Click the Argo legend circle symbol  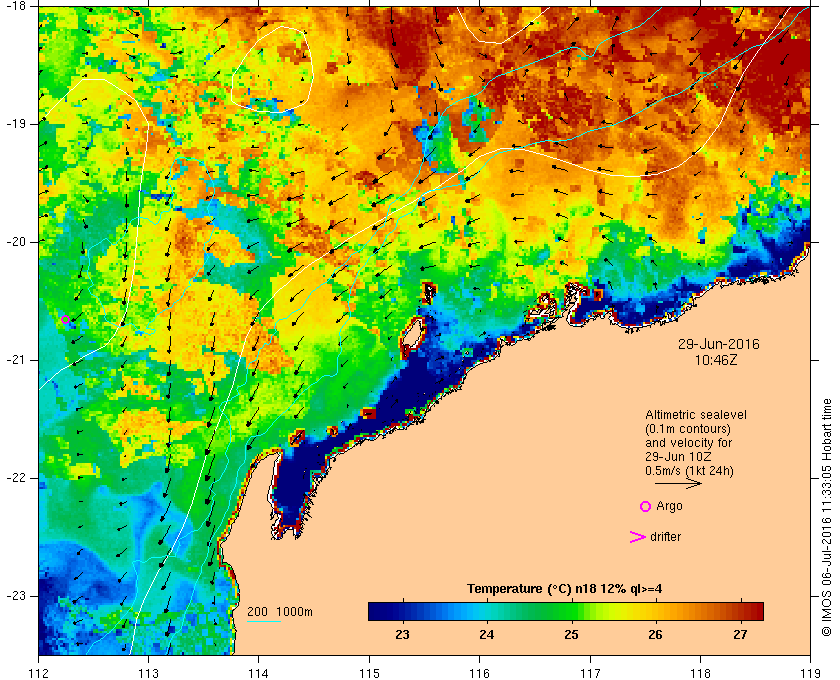tap(646, 506)
